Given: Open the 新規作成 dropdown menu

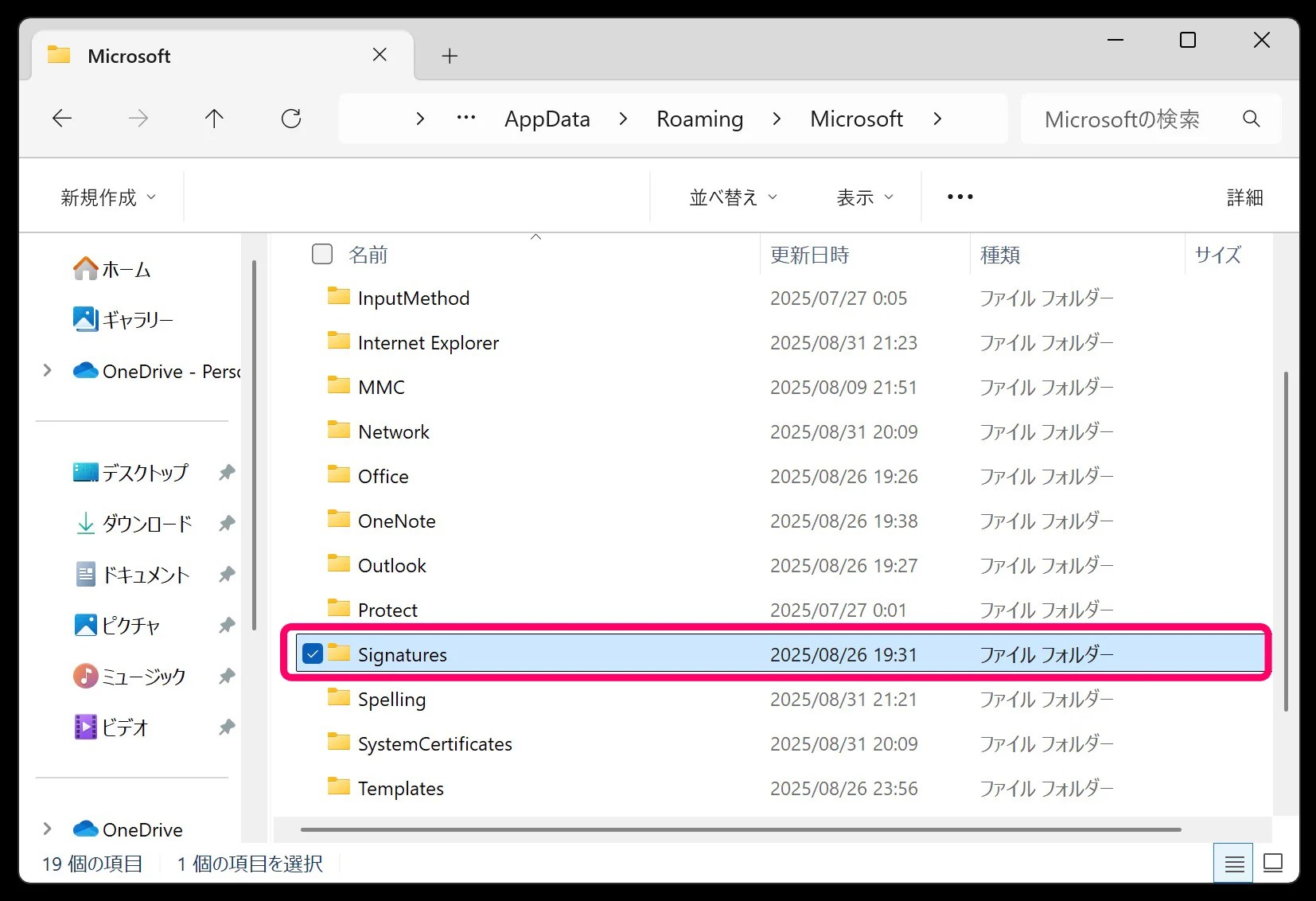Looking at the screenshot, I should click(108, 197).
